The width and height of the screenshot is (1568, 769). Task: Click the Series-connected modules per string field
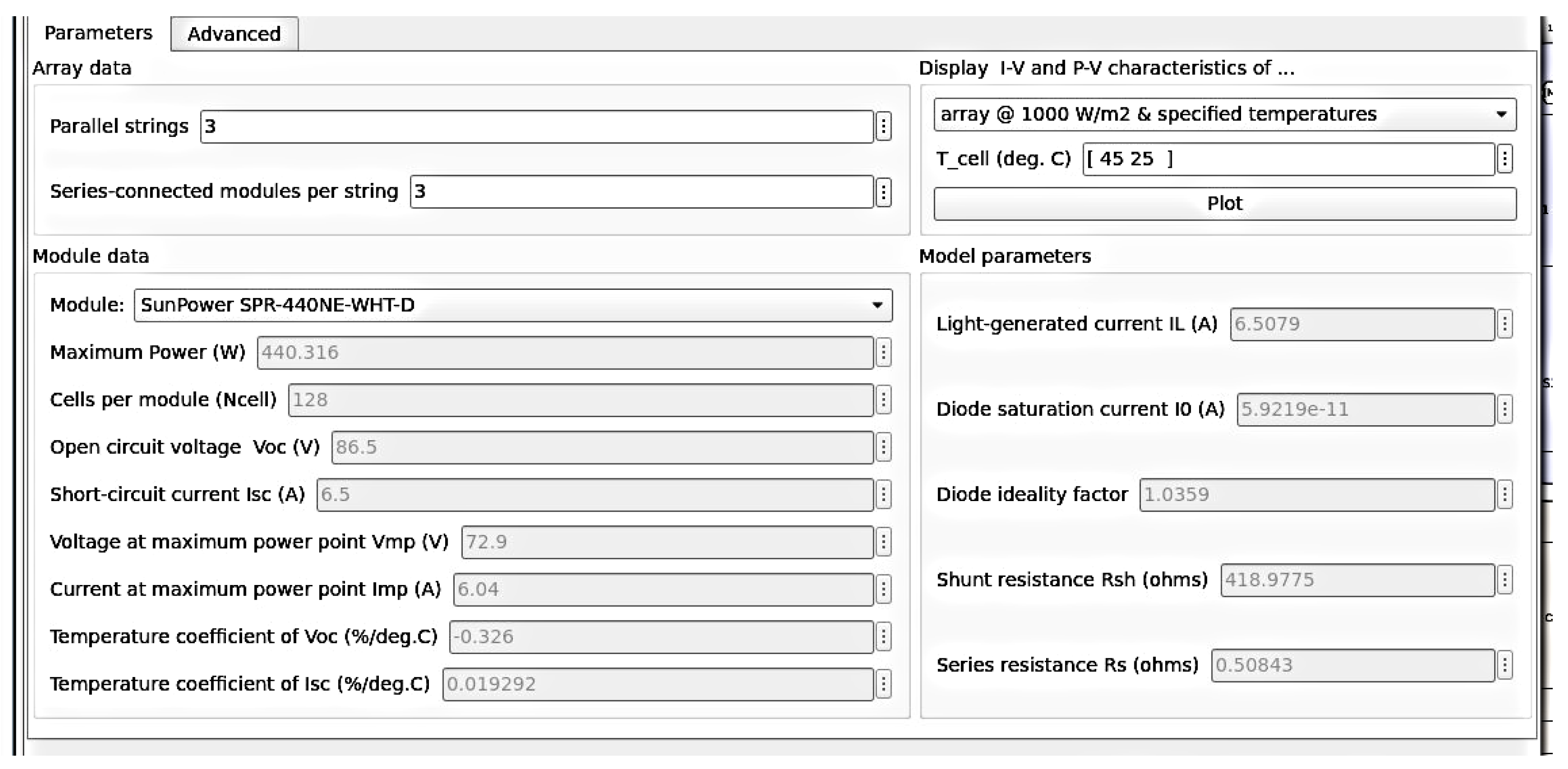coord(641,192)
